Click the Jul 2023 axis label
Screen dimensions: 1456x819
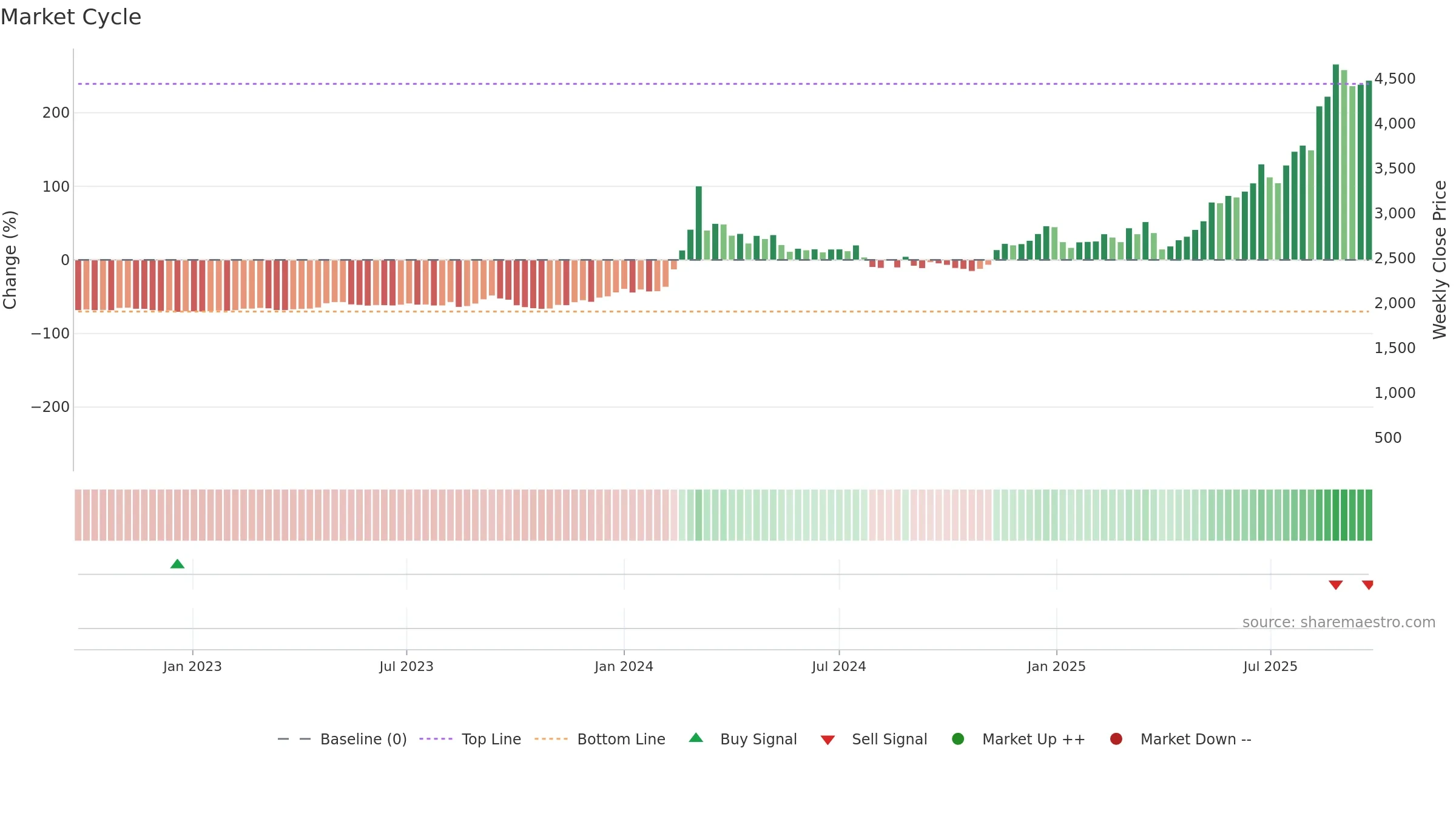pyautogui.click(x=406, y=667)
